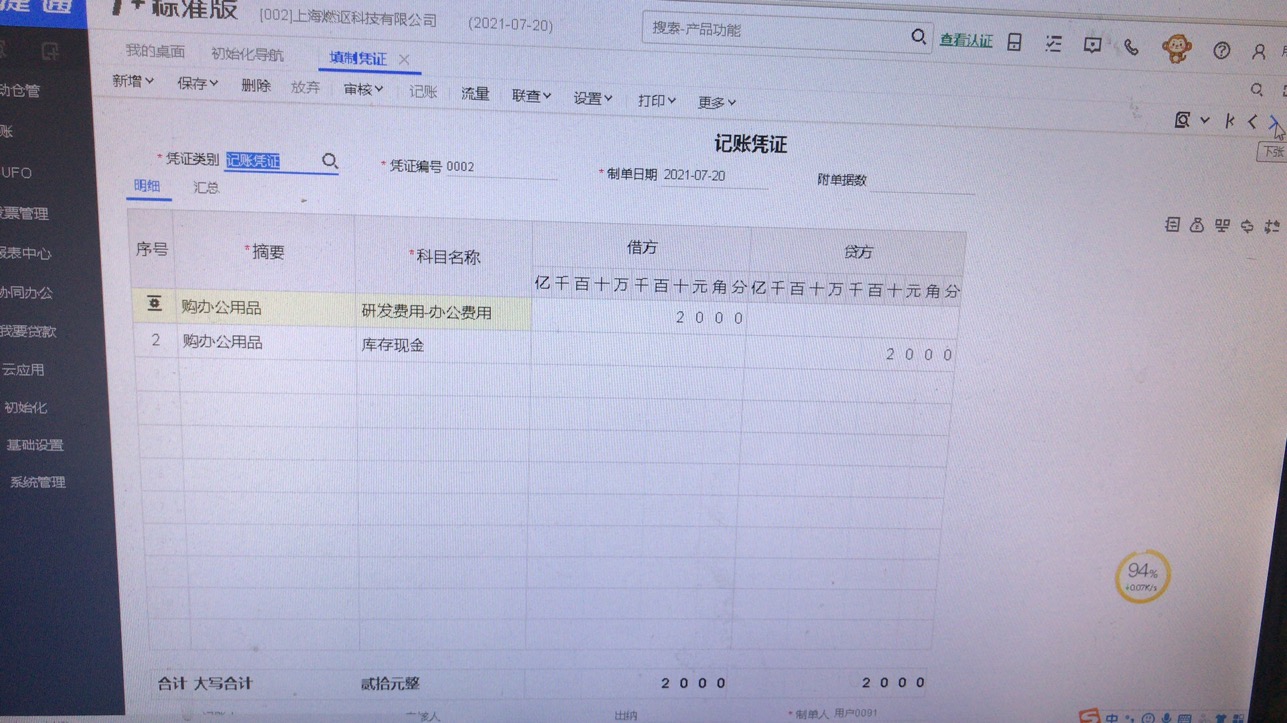The width and height of the screenshot is (1287, 723).
Task: Close the 填制凭证 tab
Action: pyautogui.click(x=404, y=60)
